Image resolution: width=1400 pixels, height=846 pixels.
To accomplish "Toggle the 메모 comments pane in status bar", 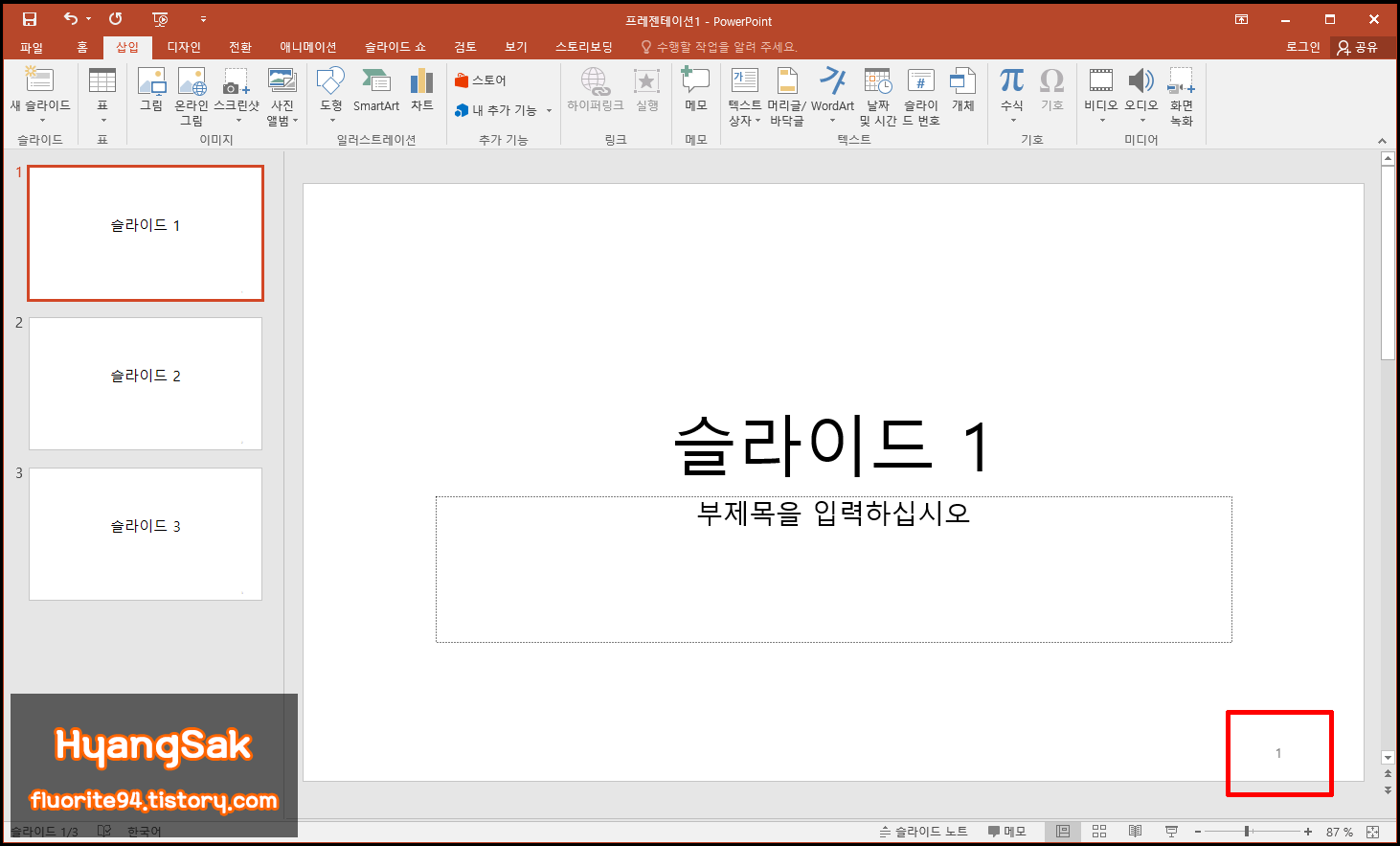I will (1006, 832).
